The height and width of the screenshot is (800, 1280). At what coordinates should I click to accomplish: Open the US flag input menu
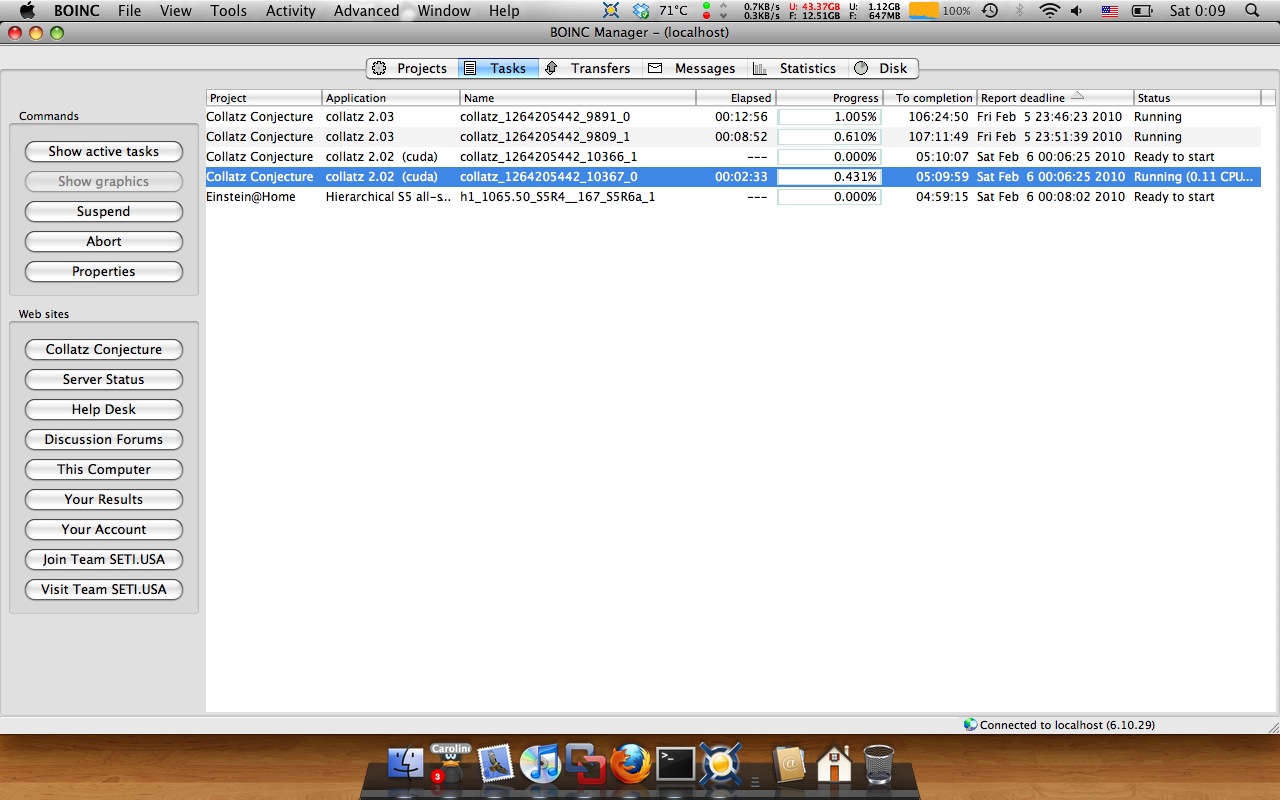click(1109, 11)
